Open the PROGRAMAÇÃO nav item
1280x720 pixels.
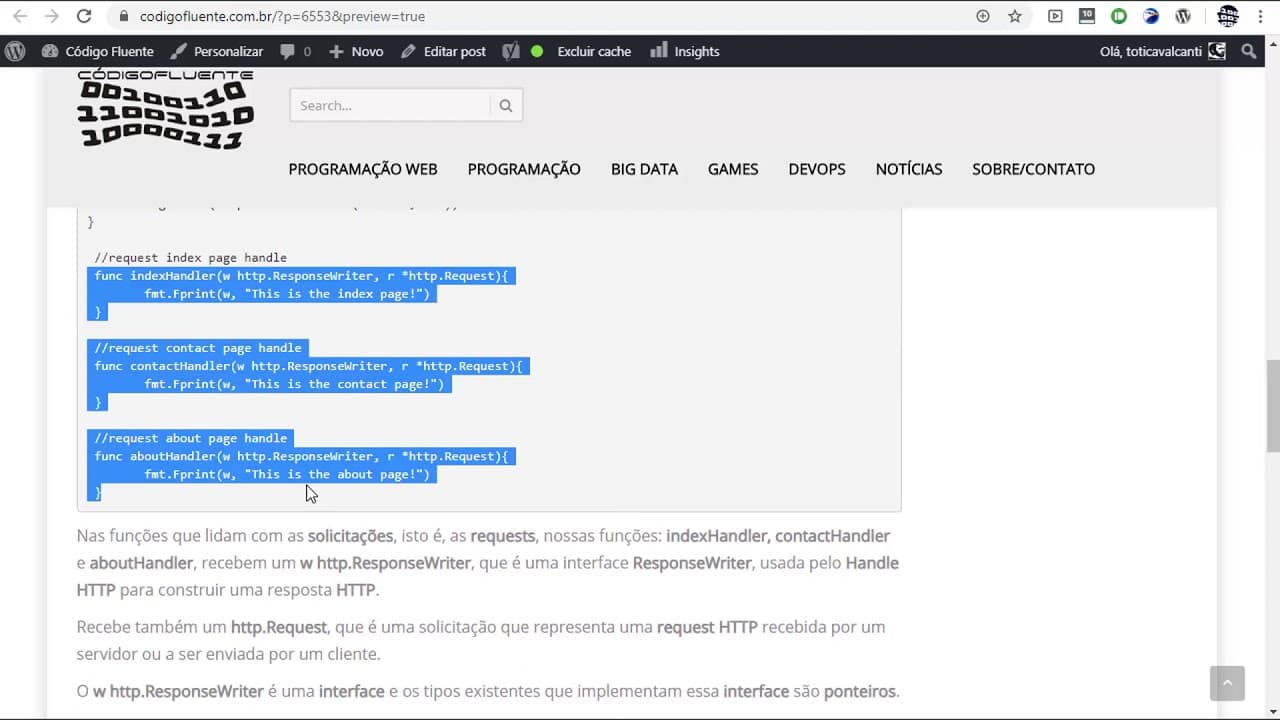coord(524,169)
